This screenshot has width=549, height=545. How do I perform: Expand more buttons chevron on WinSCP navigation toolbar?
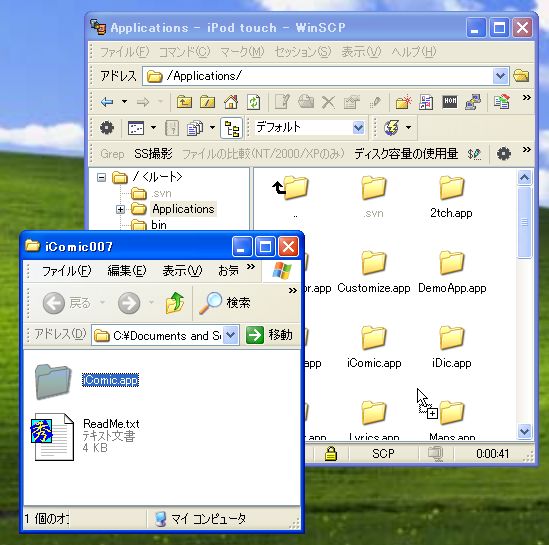526,98
